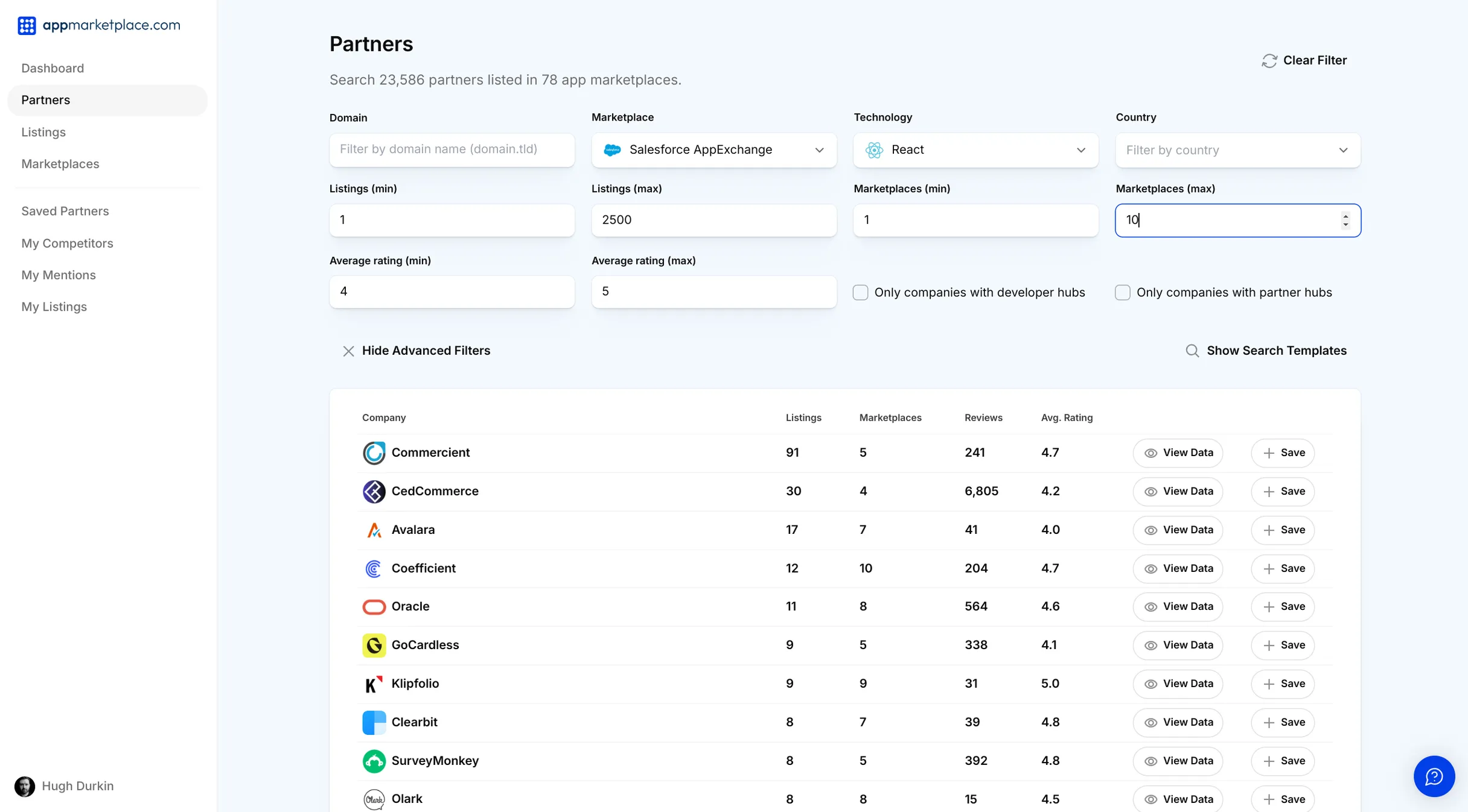
Task: Click the Domain filter input field
Action: tap(452, 150)
